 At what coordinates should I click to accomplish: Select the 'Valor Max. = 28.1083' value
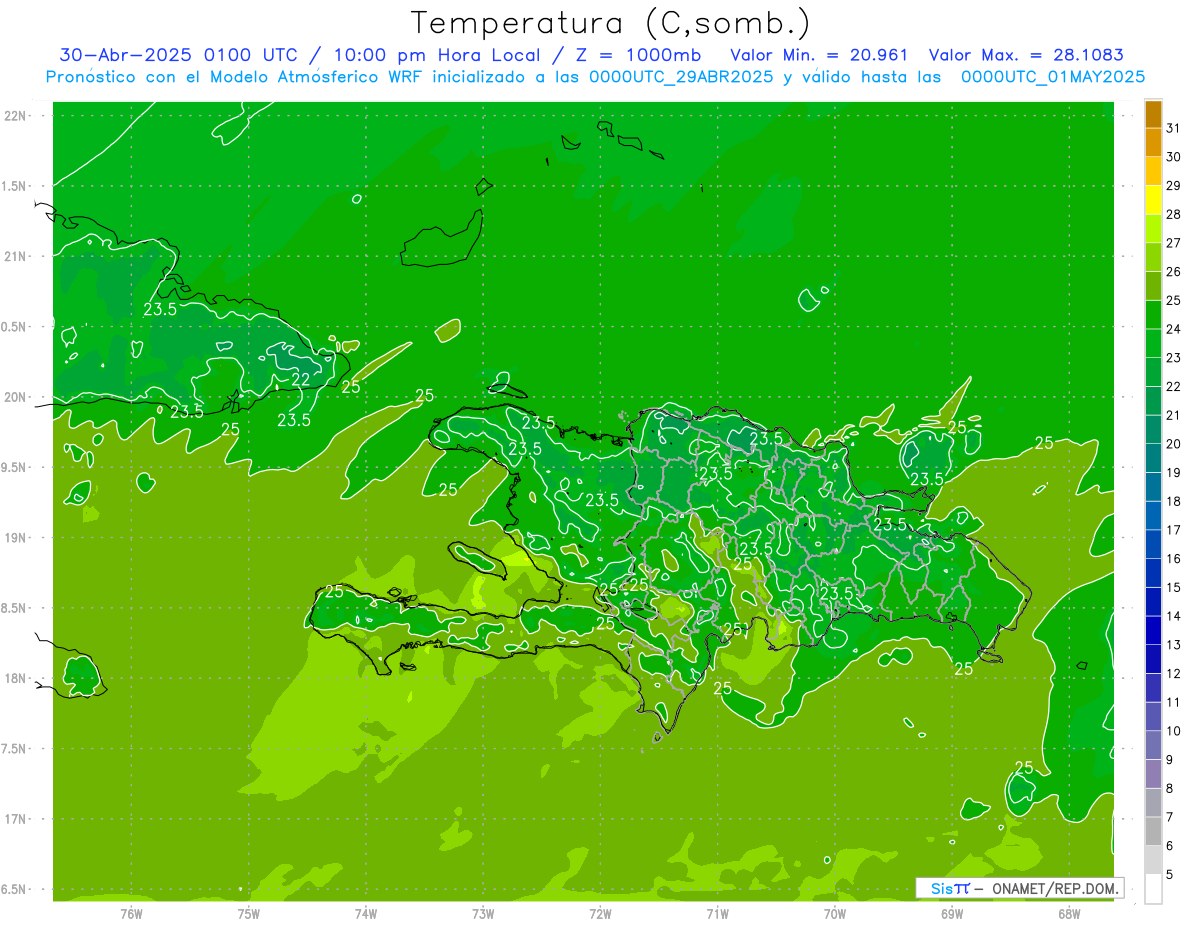point(1026,55)
